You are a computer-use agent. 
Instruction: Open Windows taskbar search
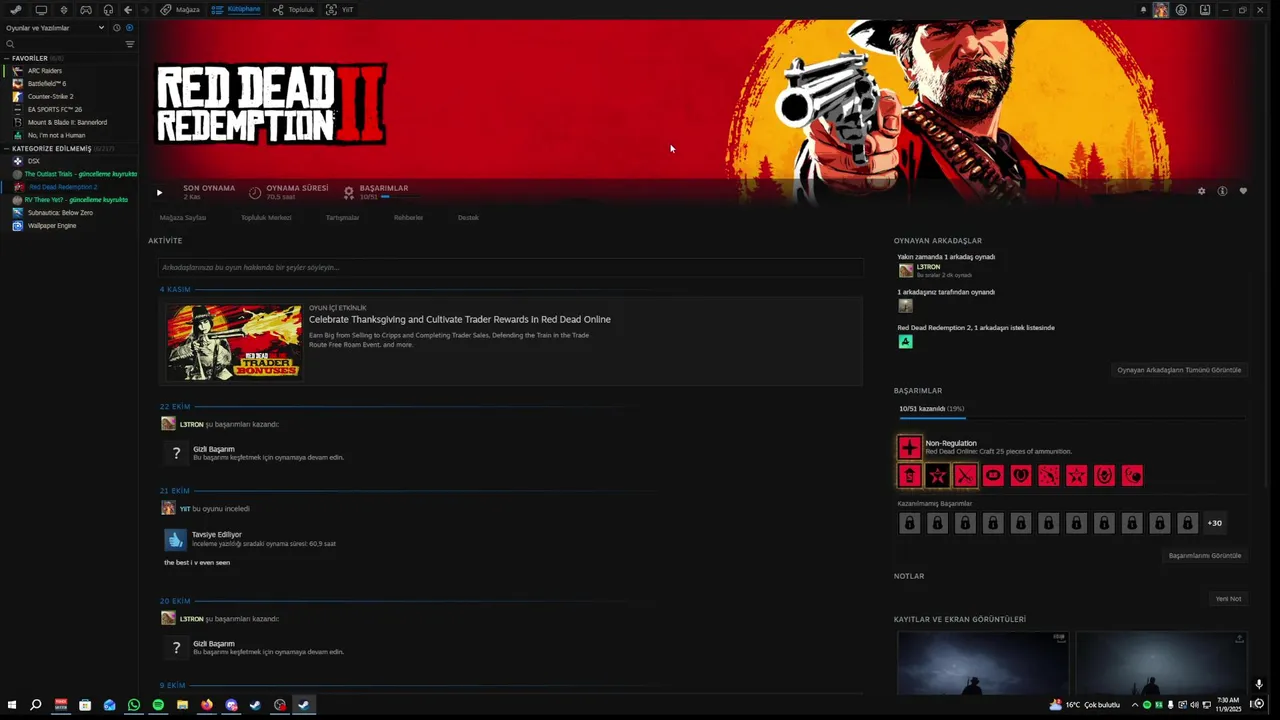(36, 705)
